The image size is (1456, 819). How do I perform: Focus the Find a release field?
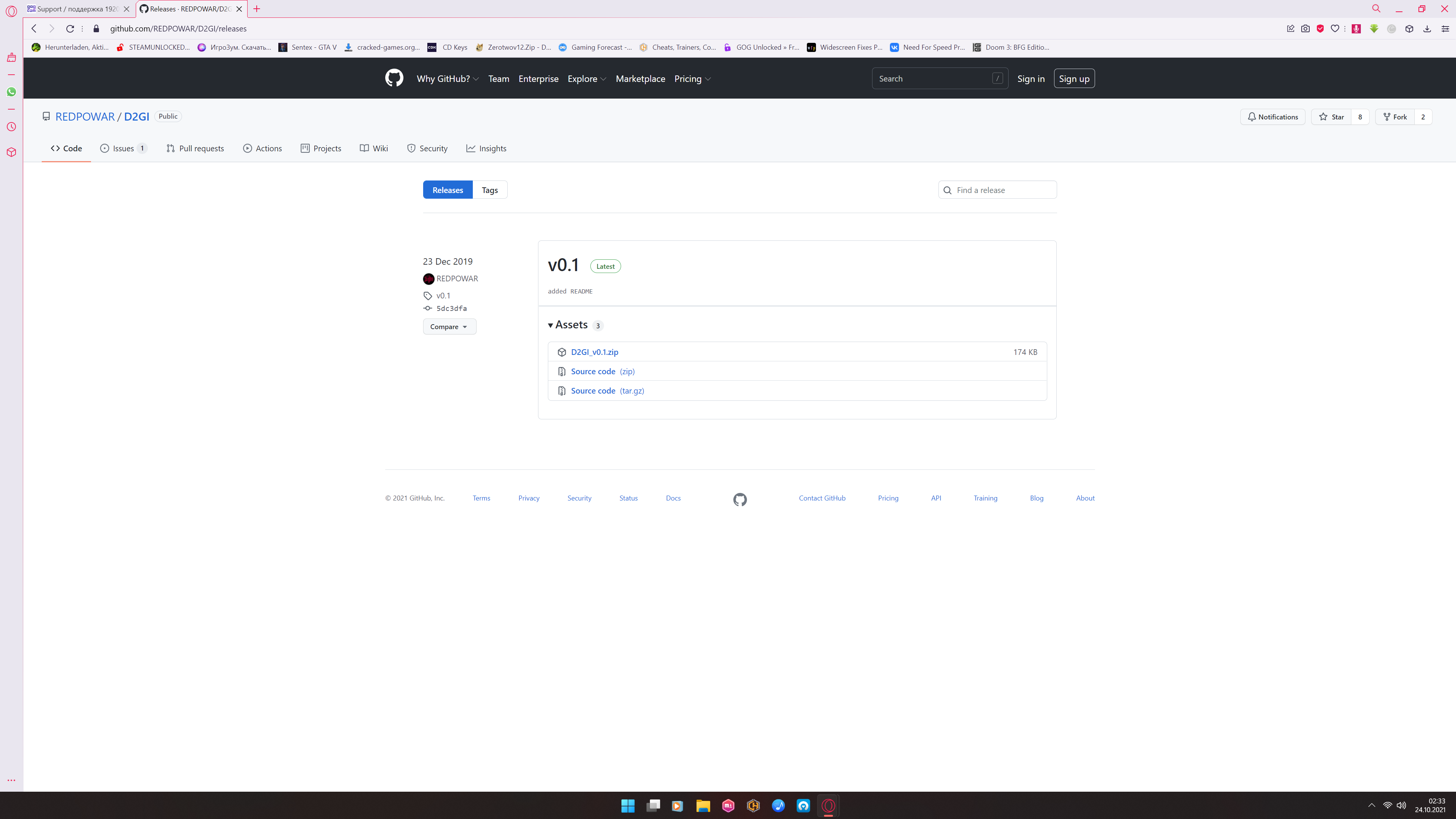(997, 190)
